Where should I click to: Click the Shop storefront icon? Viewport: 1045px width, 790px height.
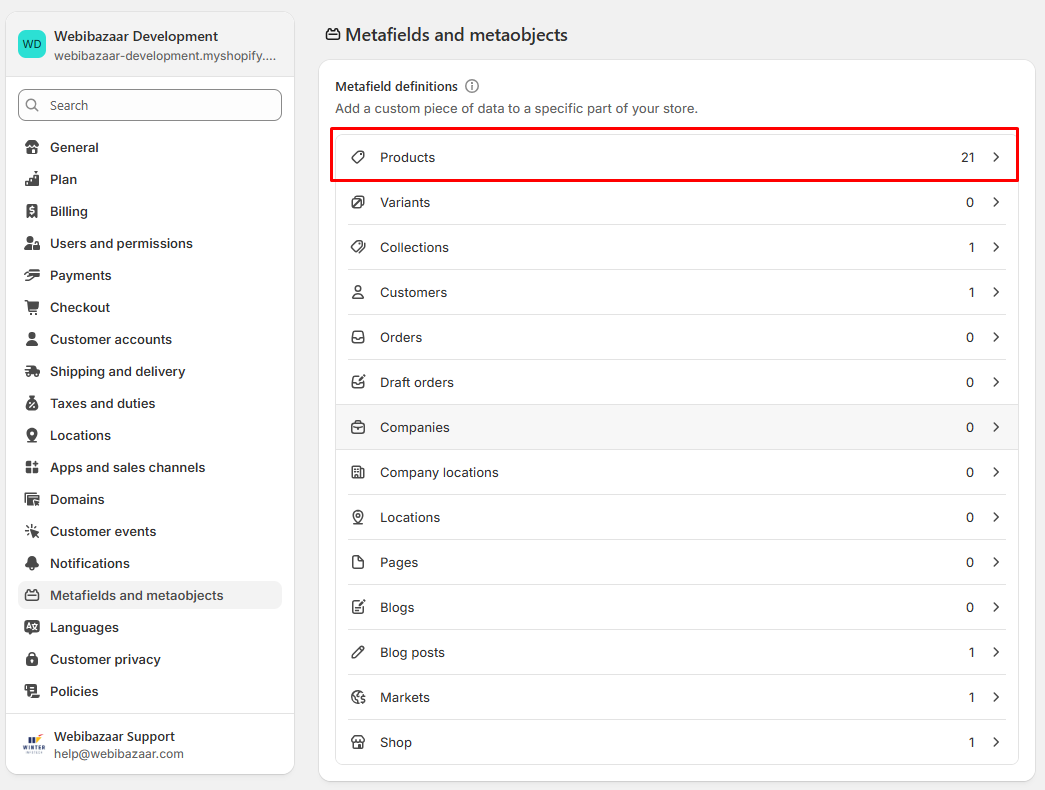tap(358, 742)
